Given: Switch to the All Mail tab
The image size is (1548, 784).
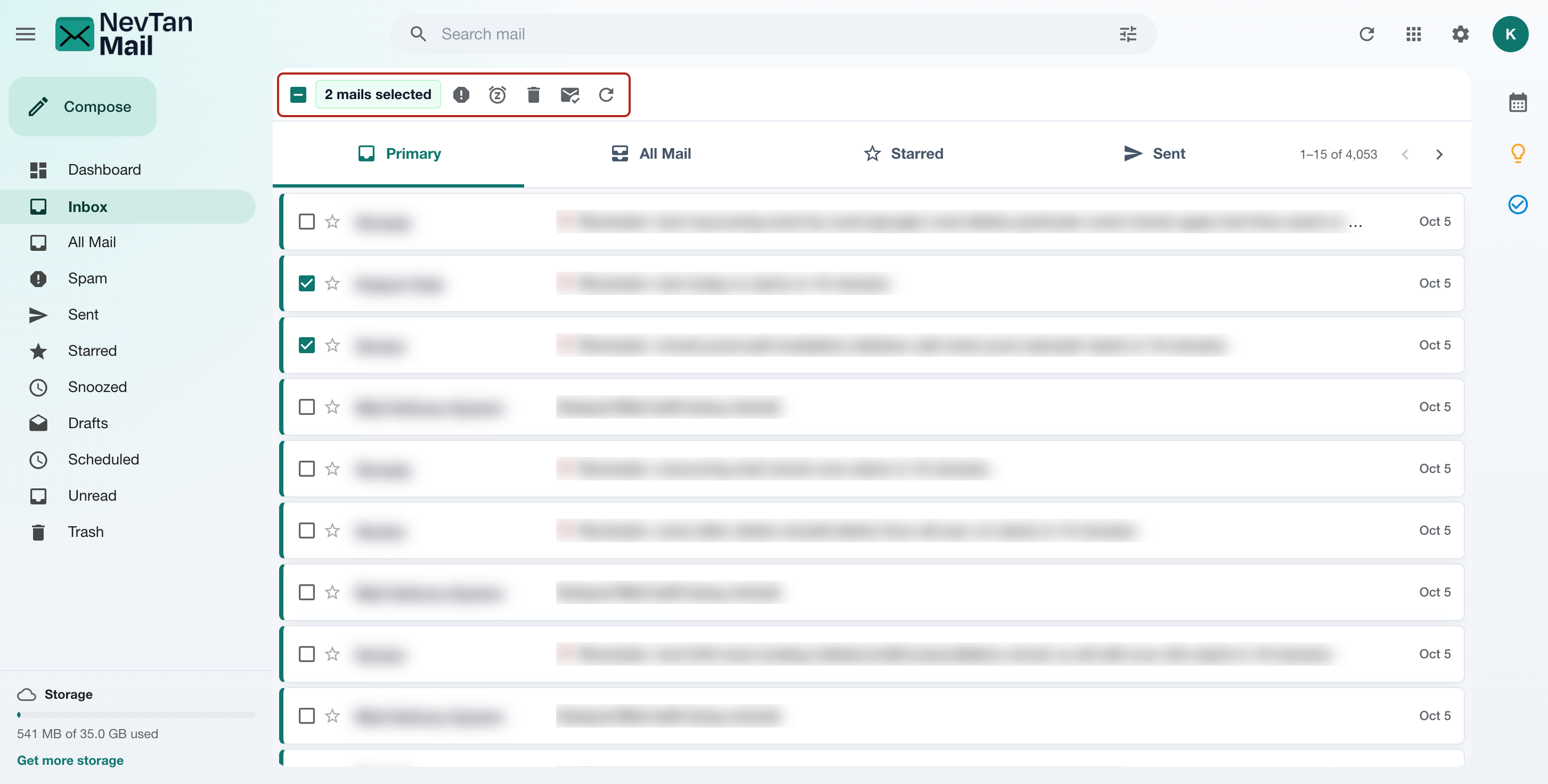Looking at the screenshot, I should click(651, 154).
